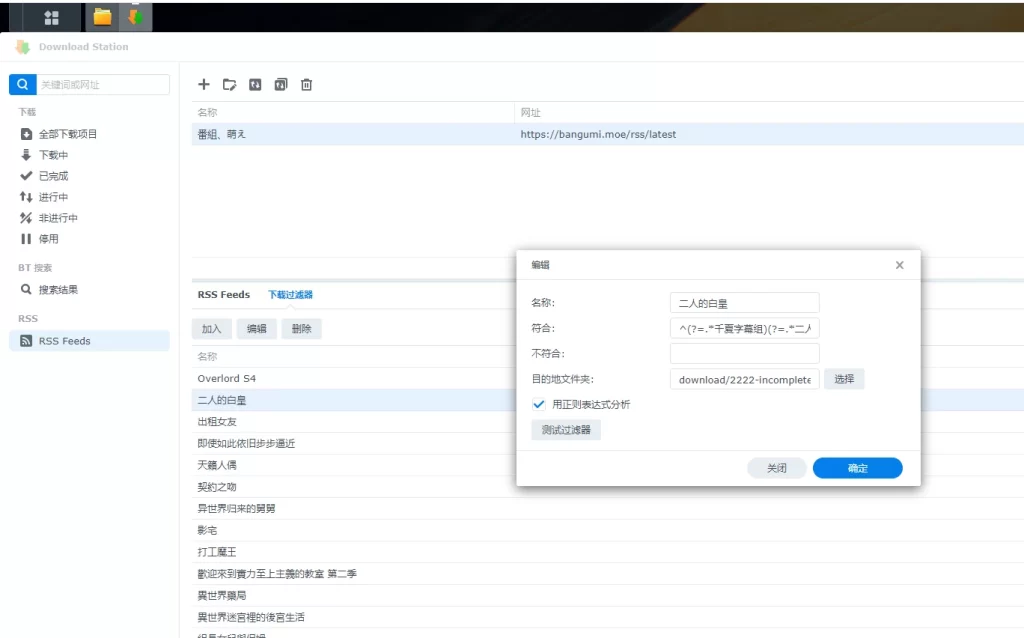This screenshot has width=1024, height=638.
Task: Click the trash icon to delete feed
Action: click(307, 85)
